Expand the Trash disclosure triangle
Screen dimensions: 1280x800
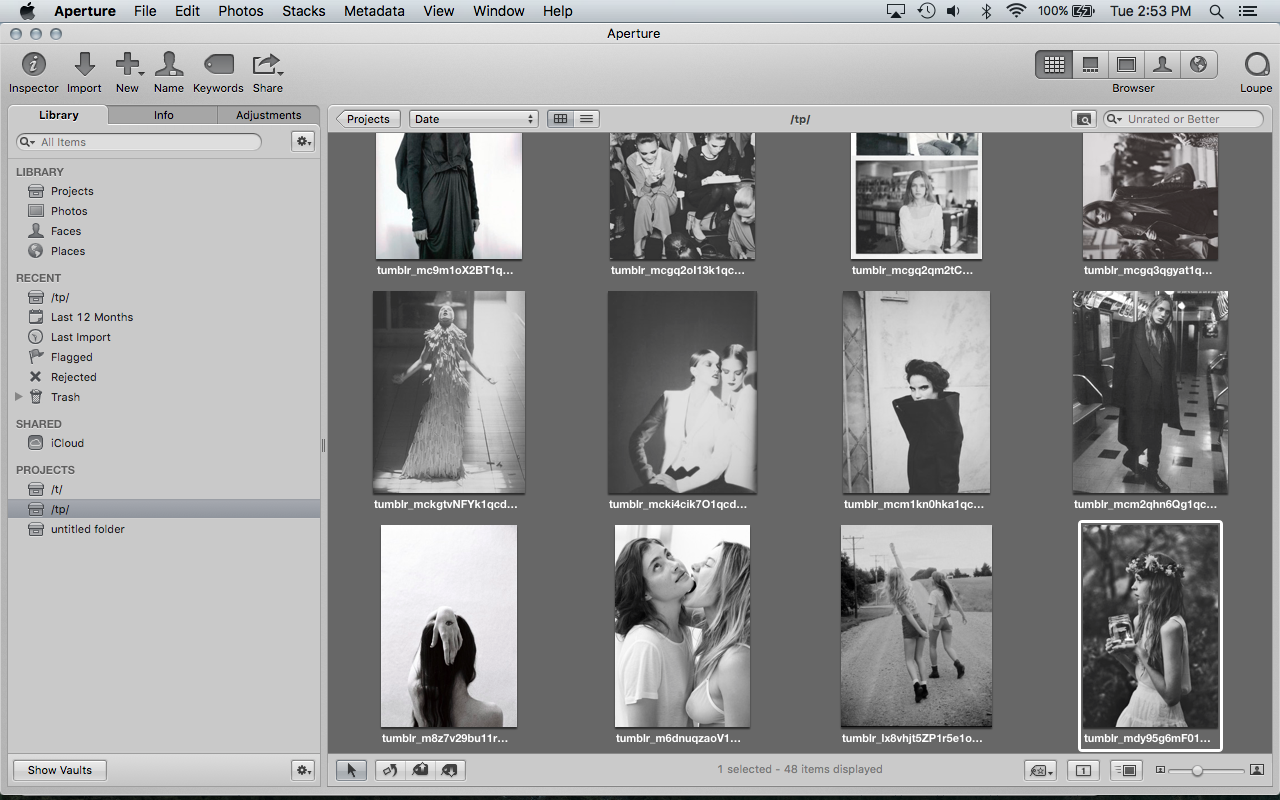coord(18,397)
